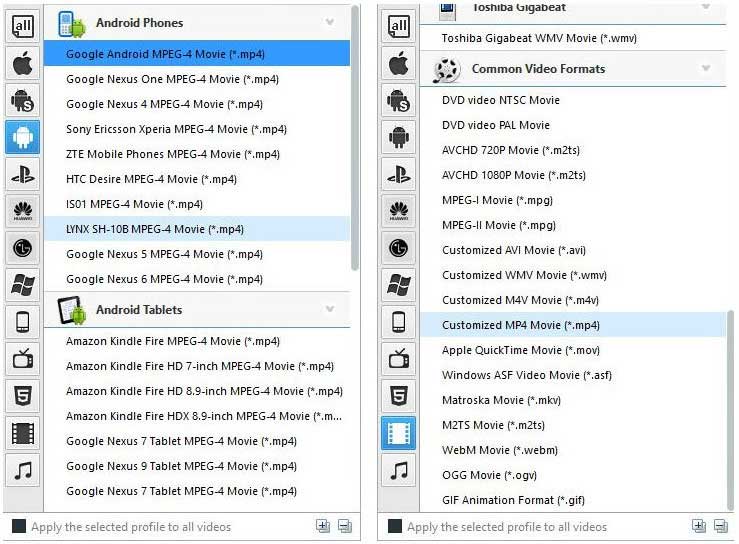The height and width of the screenshot is (544, 739).
Task: Open HTML5 category in right panel
Action: pos(399,396)
